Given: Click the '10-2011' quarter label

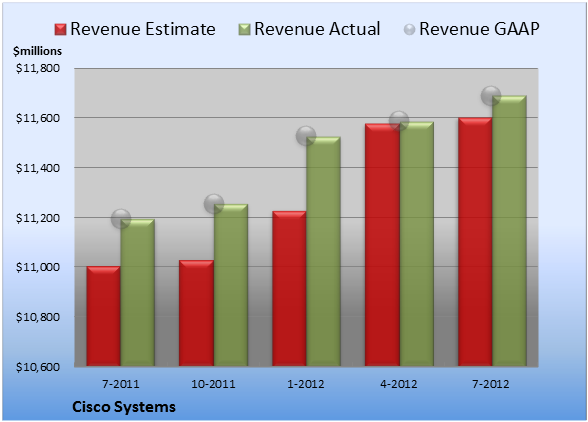Looking at the screenshot, I should pos(213,384).
